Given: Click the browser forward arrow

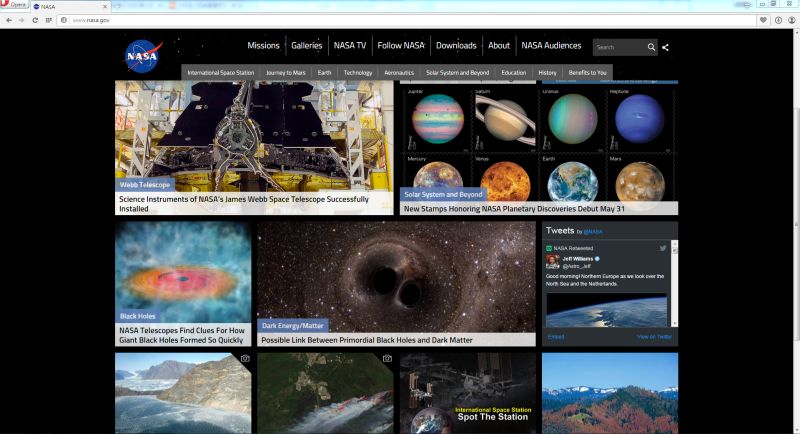Looking at the screenshot, I should point(21,20).
